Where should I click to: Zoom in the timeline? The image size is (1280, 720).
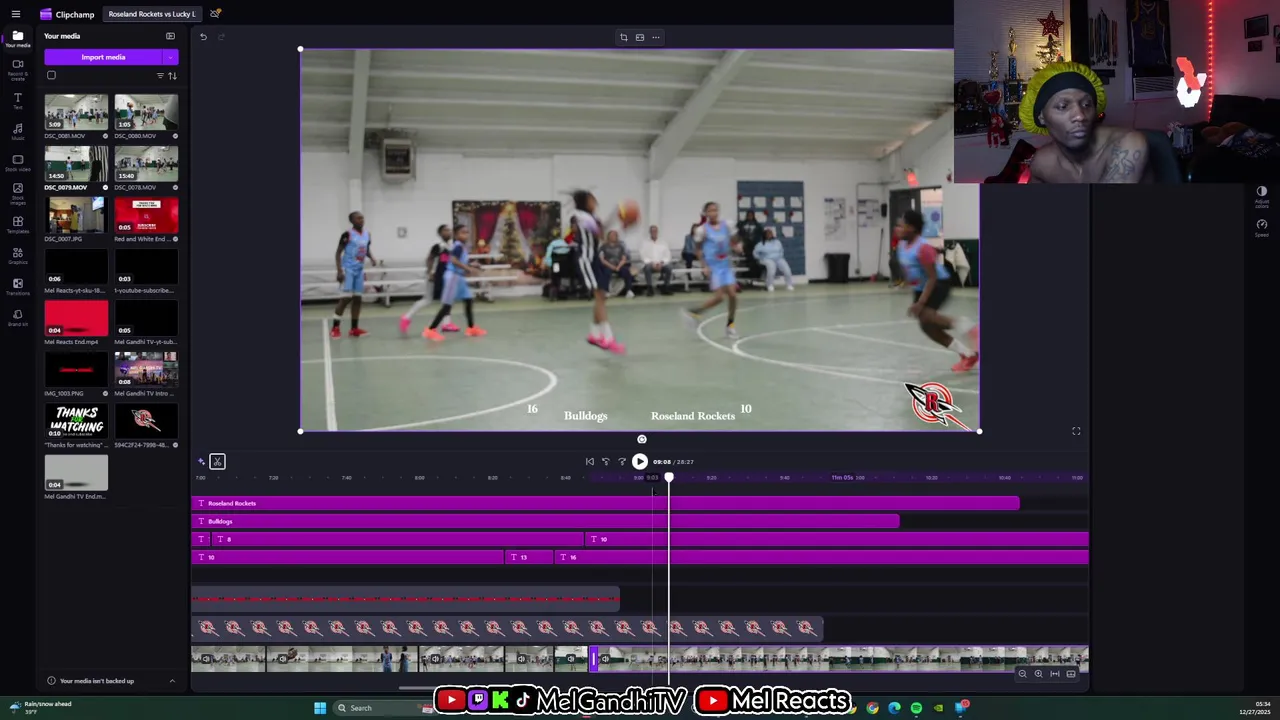(x=1038, y=674)
